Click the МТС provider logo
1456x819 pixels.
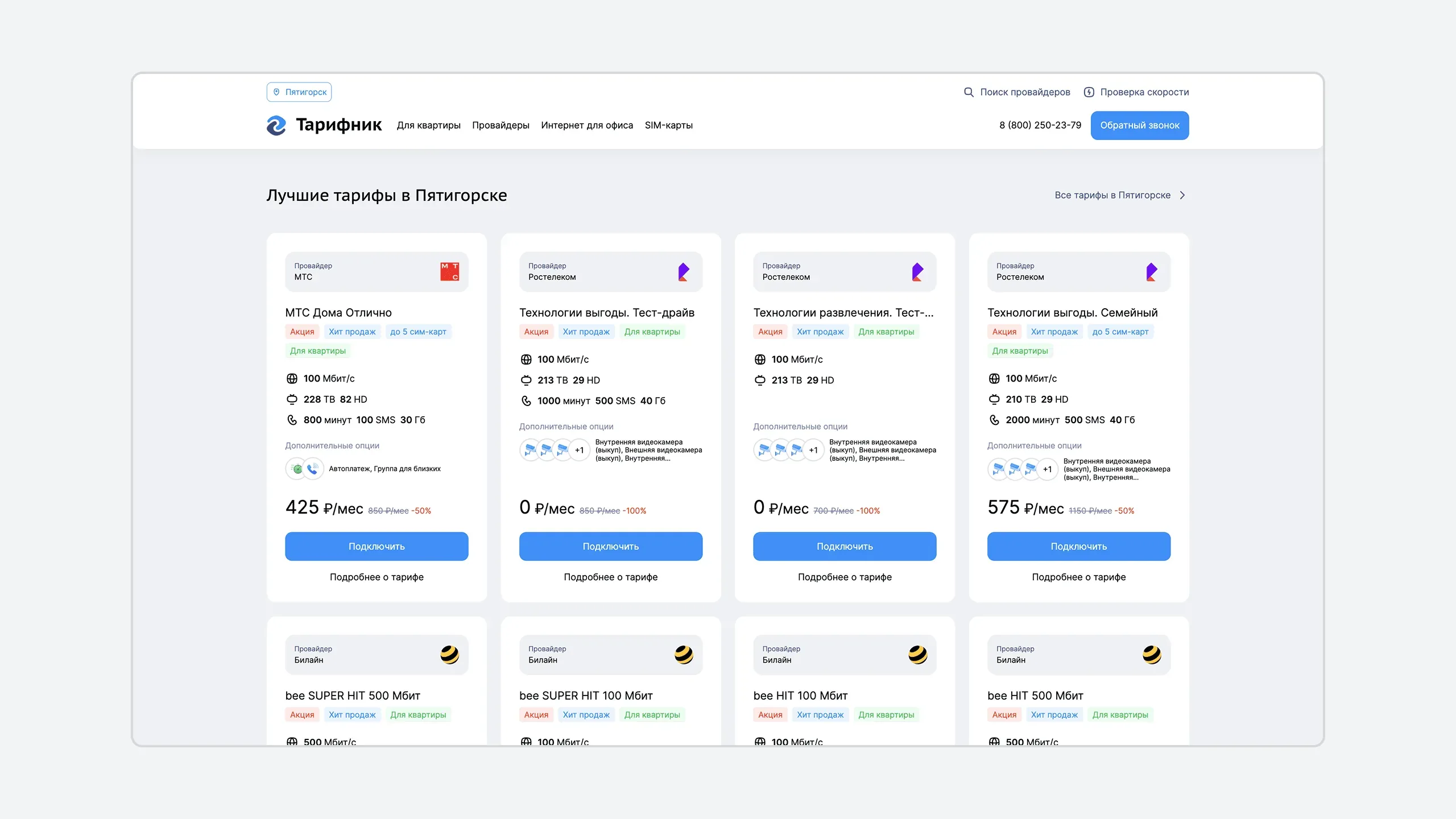[449, 271]
